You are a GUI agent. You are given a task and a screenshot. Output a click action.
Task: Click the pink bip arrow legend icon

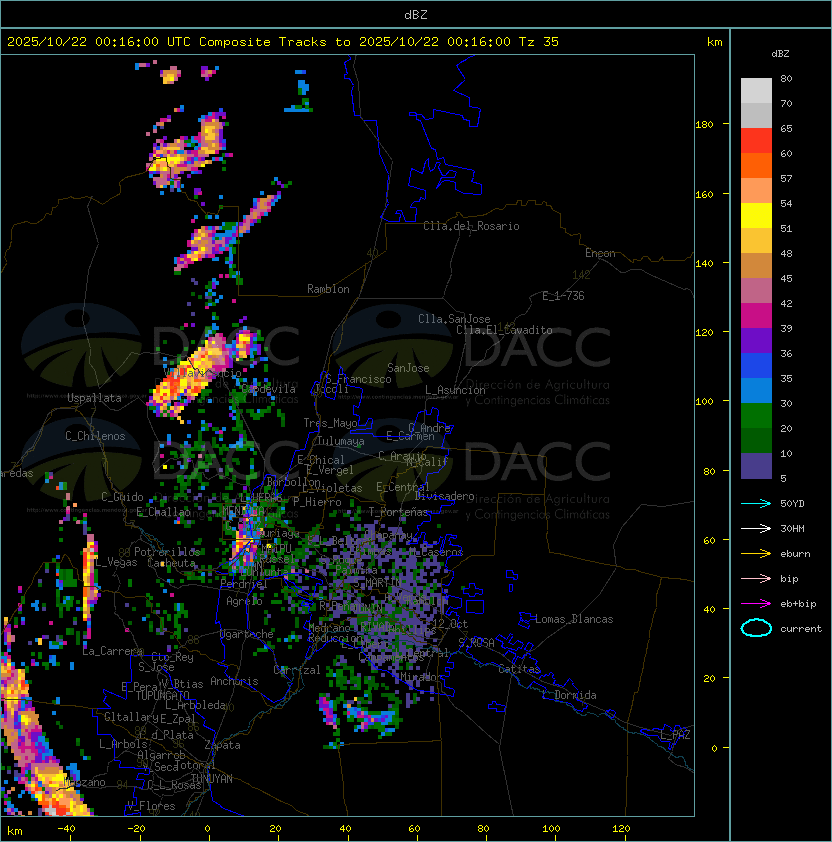[756, 578]
